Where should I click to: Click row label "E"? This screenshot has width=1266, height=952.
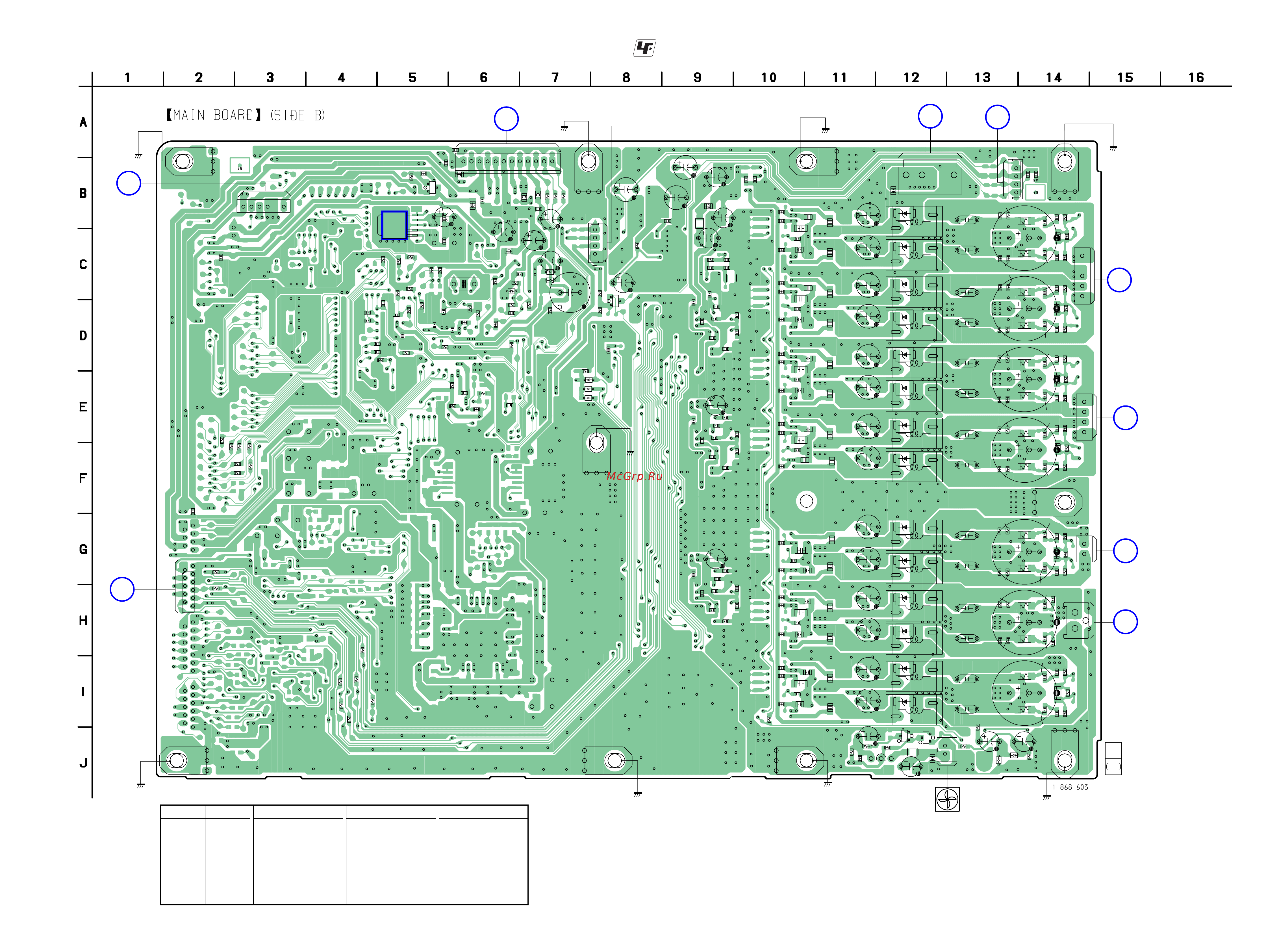[83, 407]
